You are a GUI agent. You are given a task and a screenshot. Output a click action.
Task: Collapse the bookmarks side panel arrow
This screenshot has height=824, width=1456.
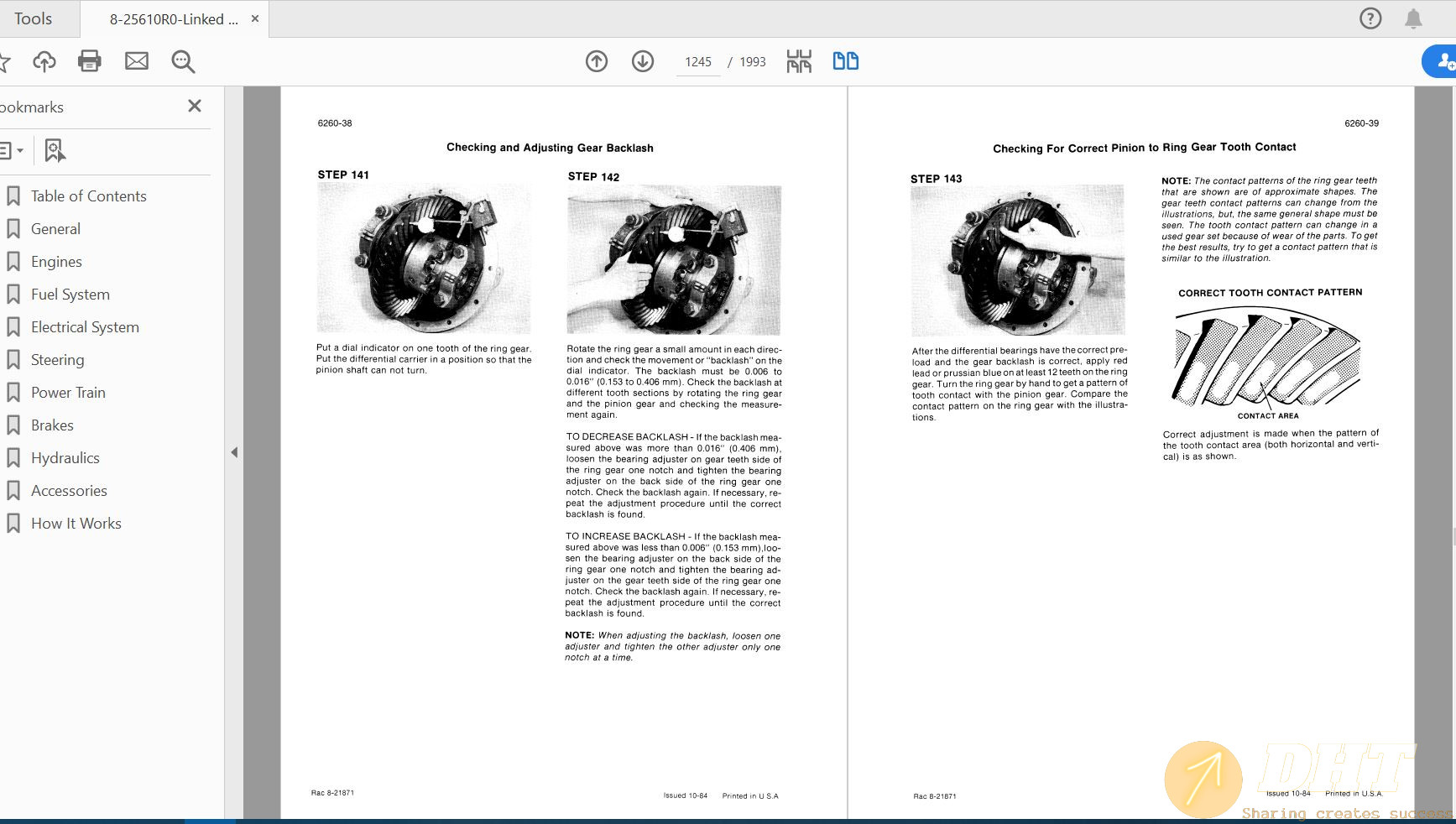click(x=234, y=452)
